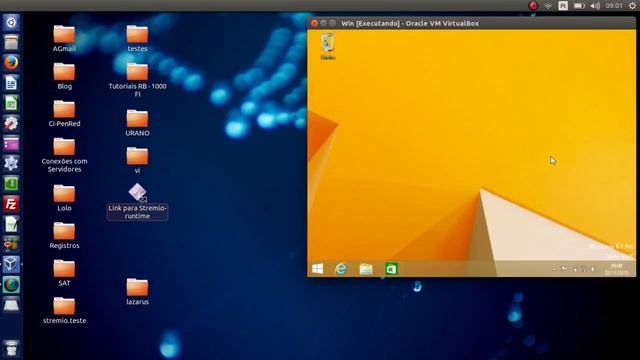Open the globe application icon in the launcher

(11, 284)
